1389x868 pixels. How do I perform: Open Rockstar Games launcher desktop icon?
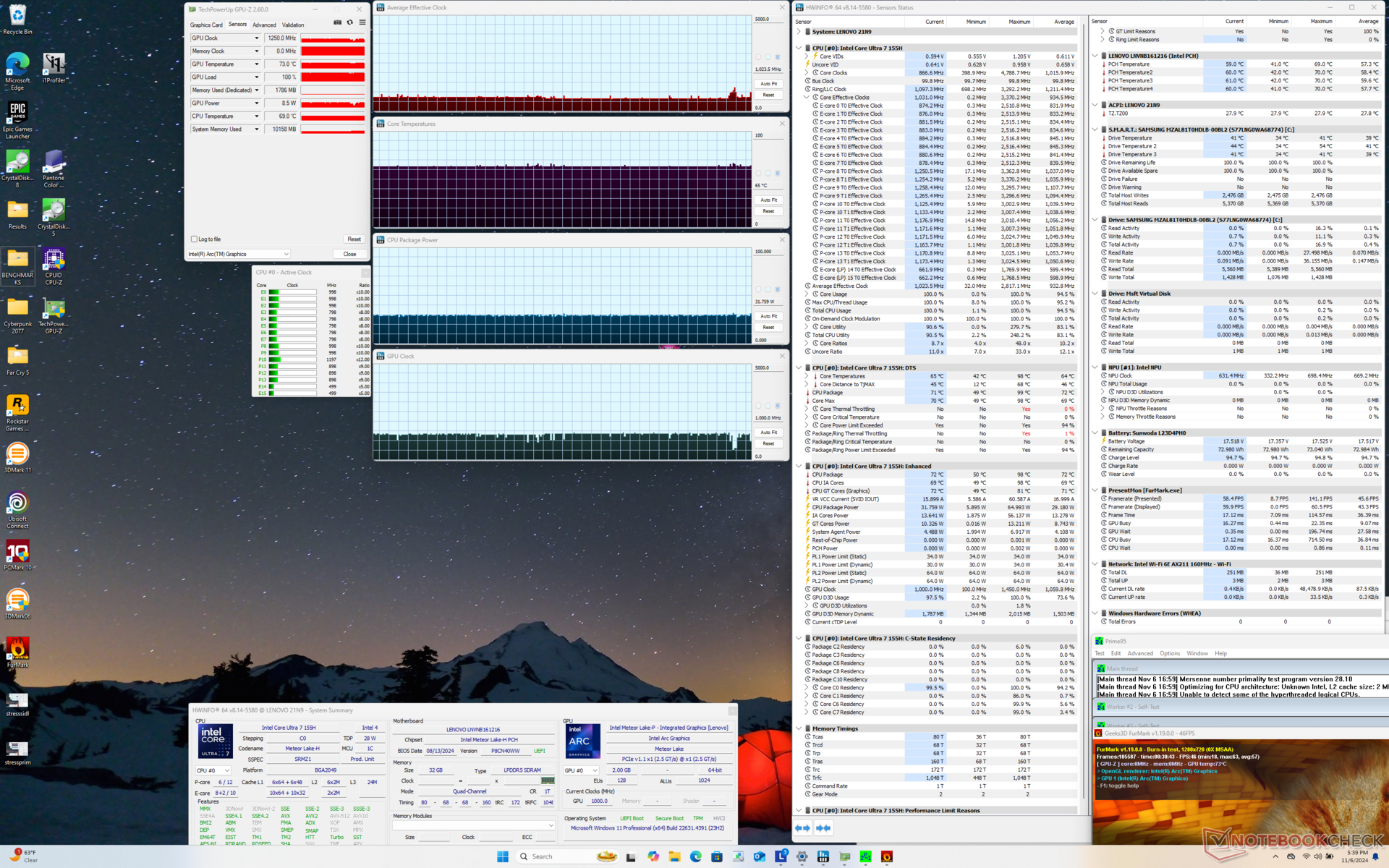coord(17,412)
